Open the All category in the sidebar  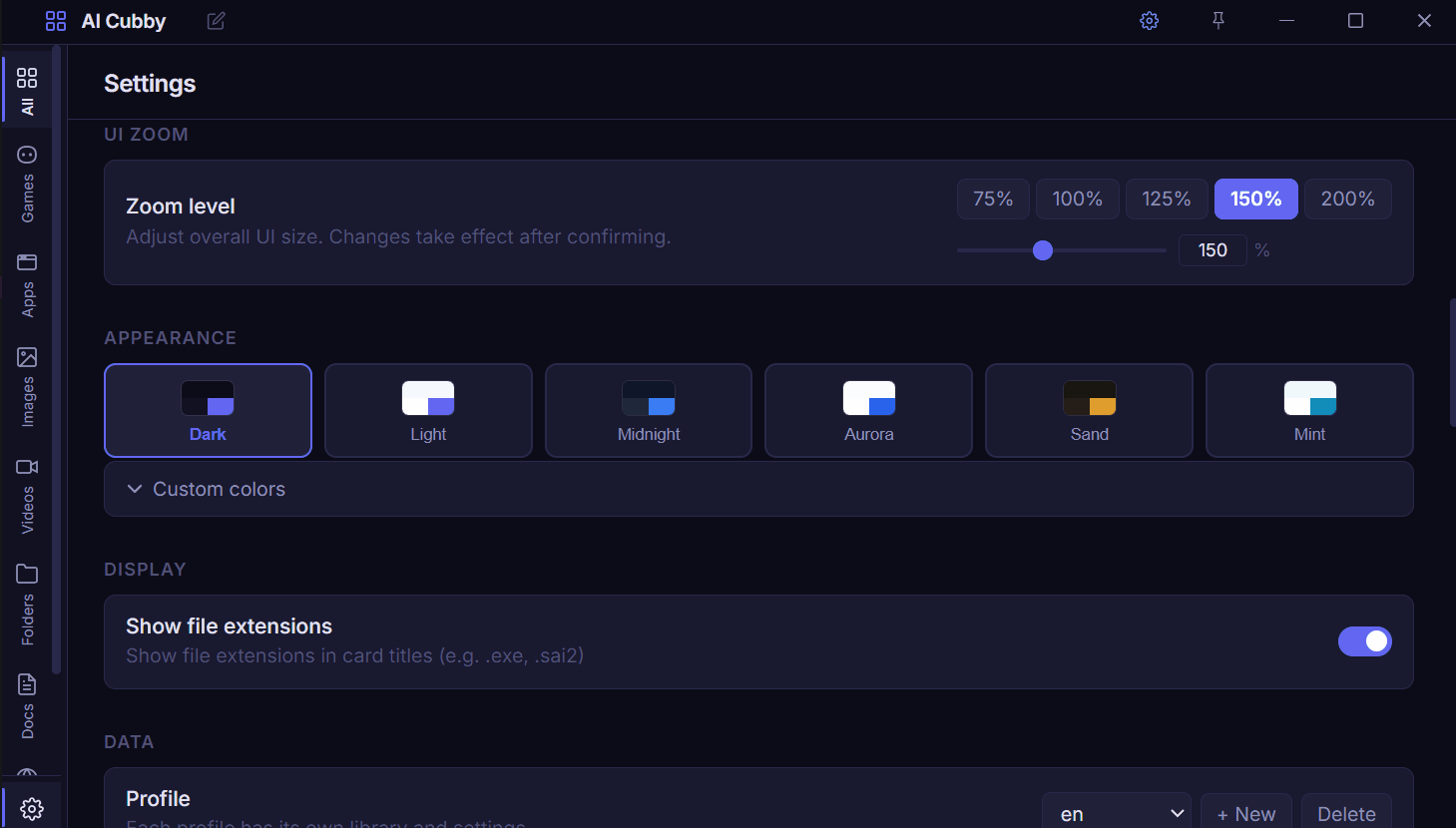[x=27, y=90]
